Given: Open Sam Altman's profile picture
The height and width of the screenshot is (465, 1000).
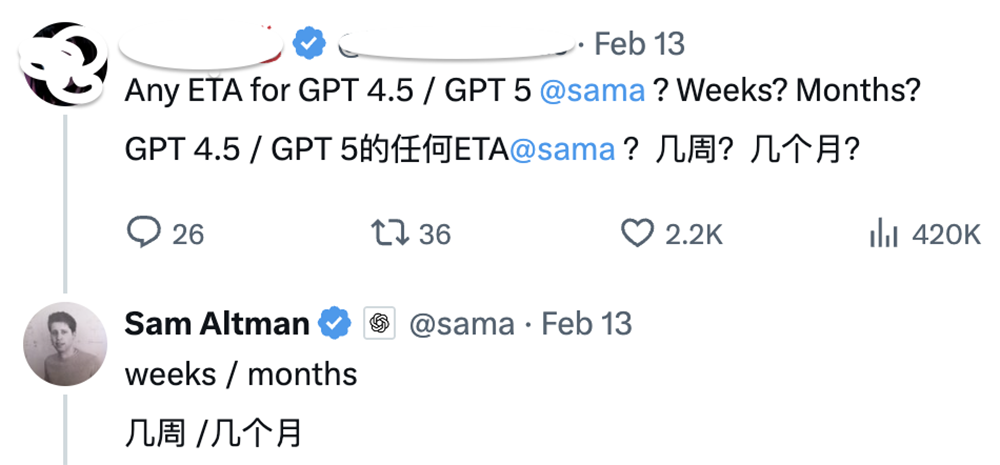Looking at the screenshot, I should [x=64, y=342].
